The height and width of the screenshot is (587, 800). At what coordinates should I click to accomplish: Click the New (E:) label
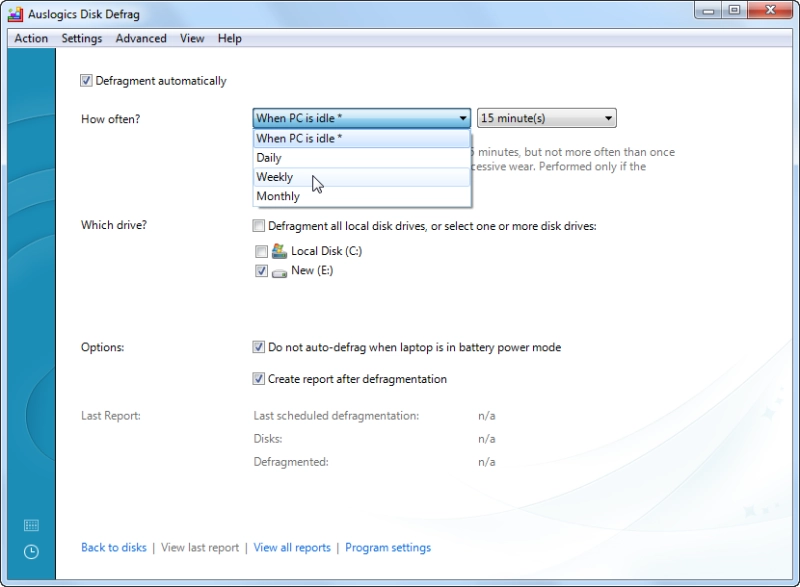(x=312, y=271)
